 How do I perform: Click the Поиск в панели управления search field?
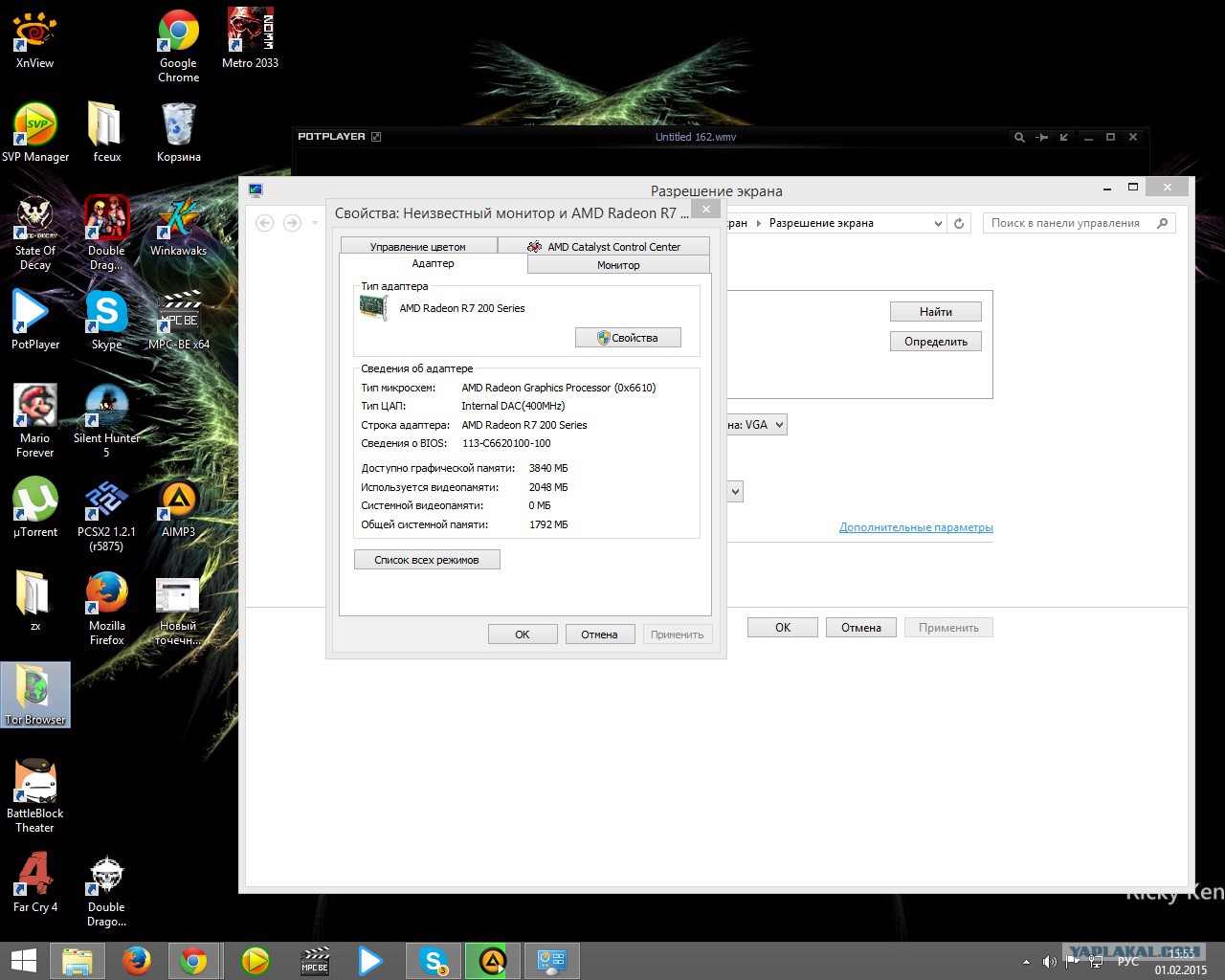pyautogui.click(x=1079, y=223)
